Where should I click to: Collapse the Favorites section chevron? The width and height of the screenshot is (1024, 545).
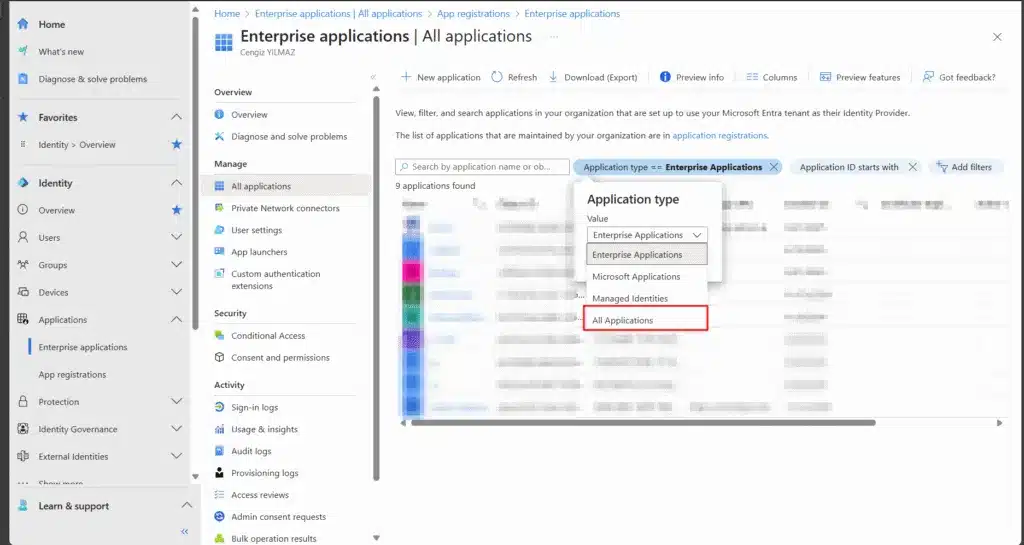coord(176,117)
